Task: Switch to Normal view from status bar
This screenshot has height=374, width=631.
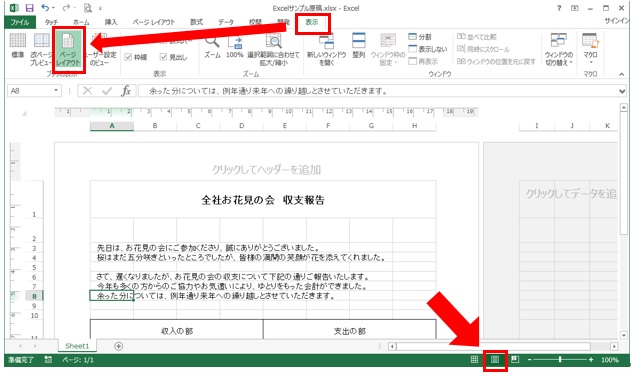Action: point(474,360)
